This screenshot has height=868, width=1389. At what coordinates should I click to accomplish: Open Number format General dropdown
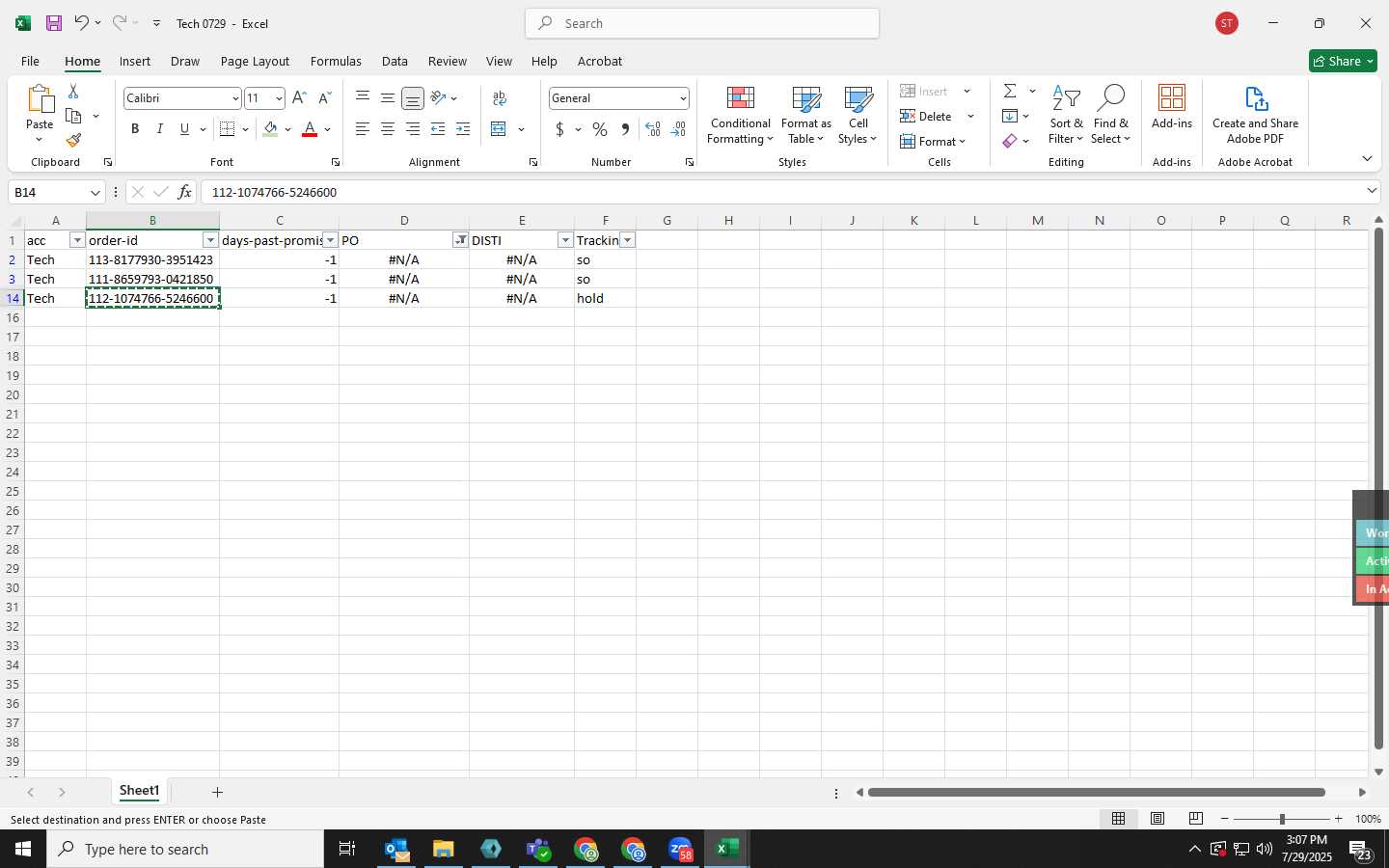tap(683, 98)
